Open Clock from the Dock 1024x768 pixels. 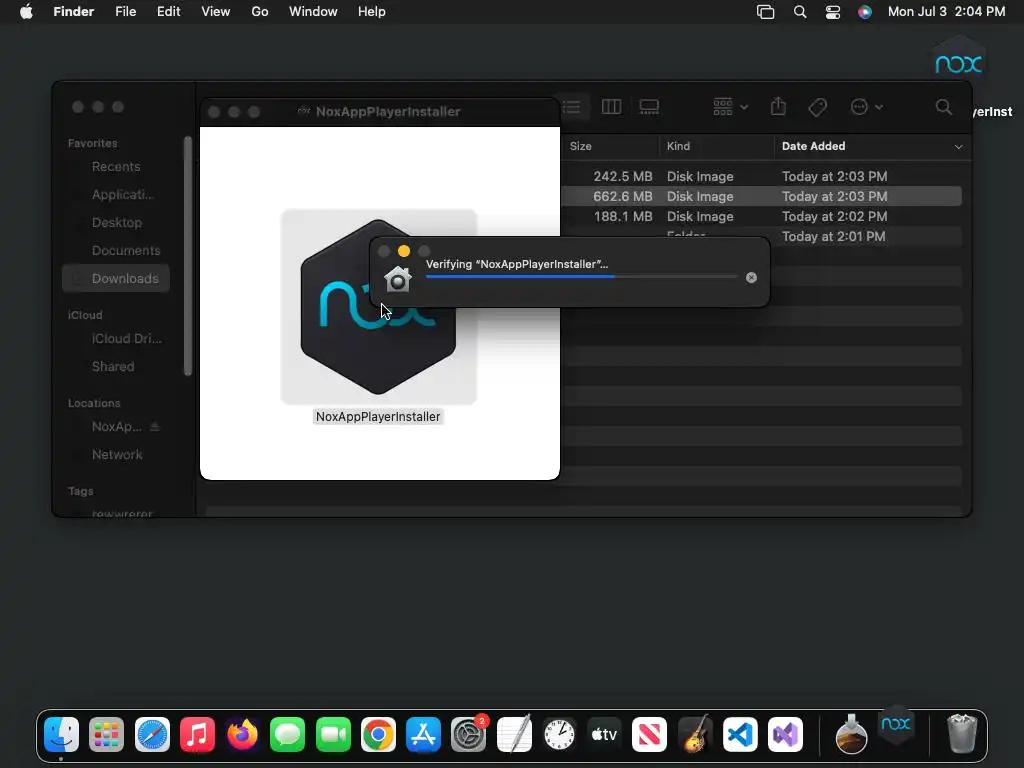[x=559, y=735]
